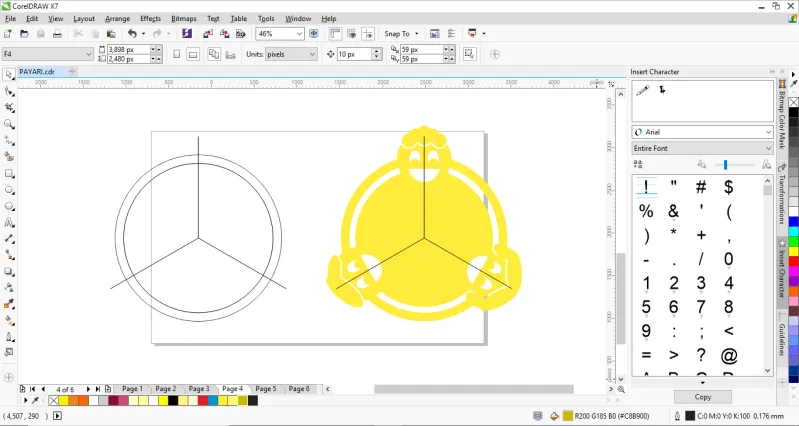The height and width of the screenshot is (426, 799).
Task: Open the zoom level 46% dropdown
Action: pos(299,34)
